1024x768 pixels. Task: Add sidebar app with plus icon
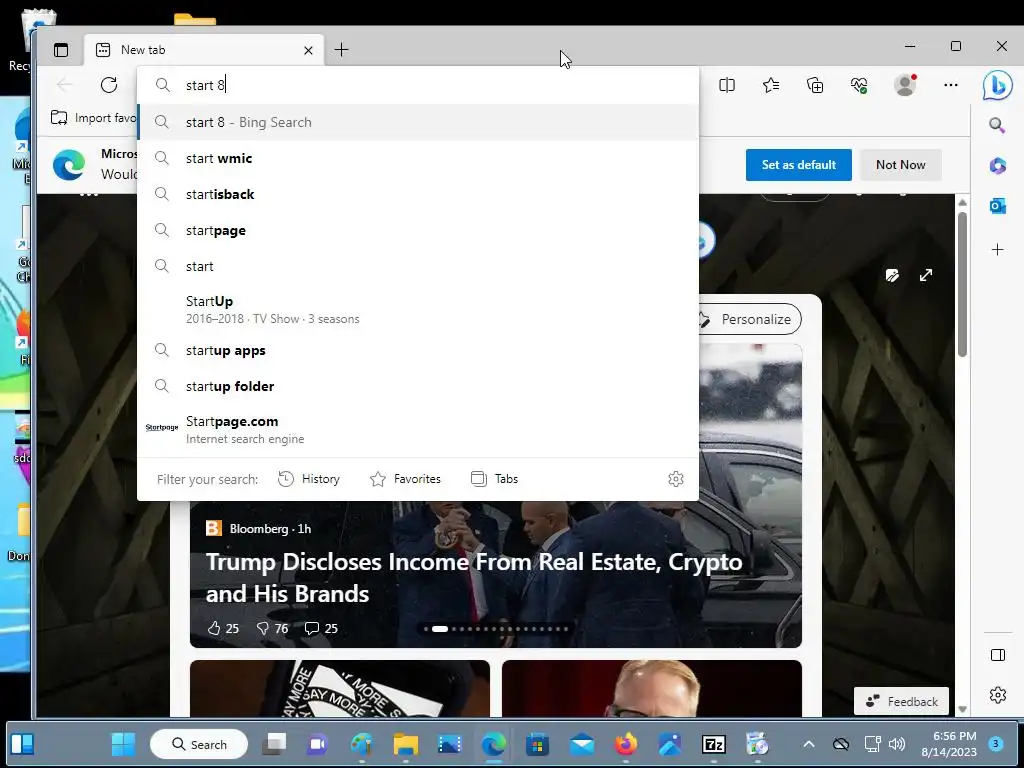pos(997,249)
